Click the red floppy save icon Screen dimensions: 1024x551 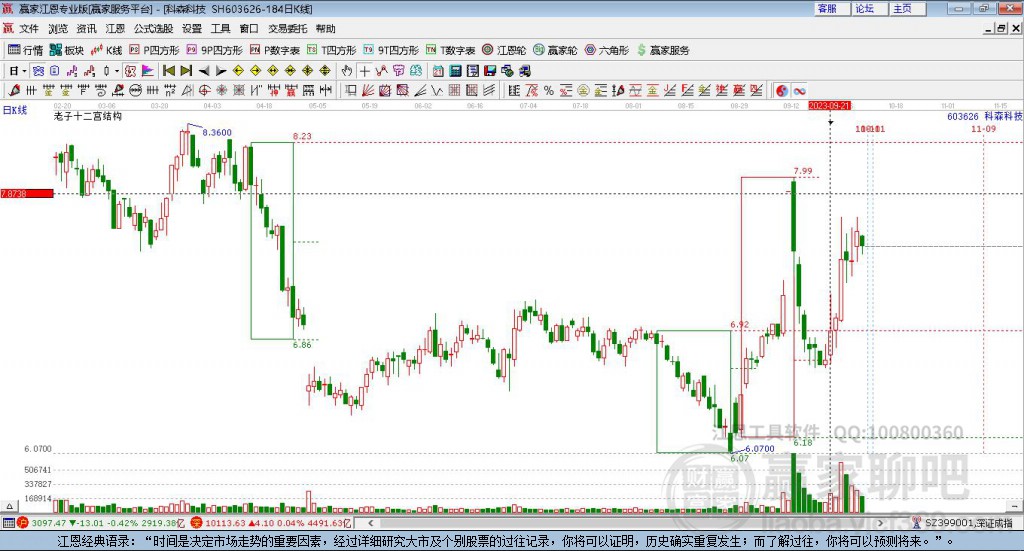tap(490, 71)
